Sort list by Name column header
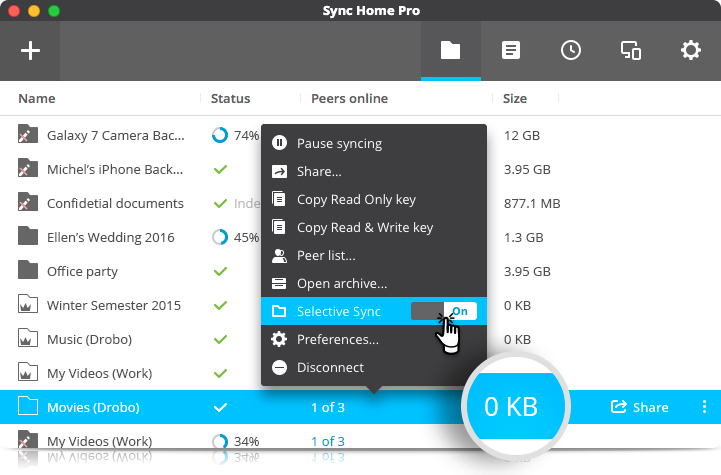Image resolution: width=721 pixels, height=475 pixels. pos(37,99)
